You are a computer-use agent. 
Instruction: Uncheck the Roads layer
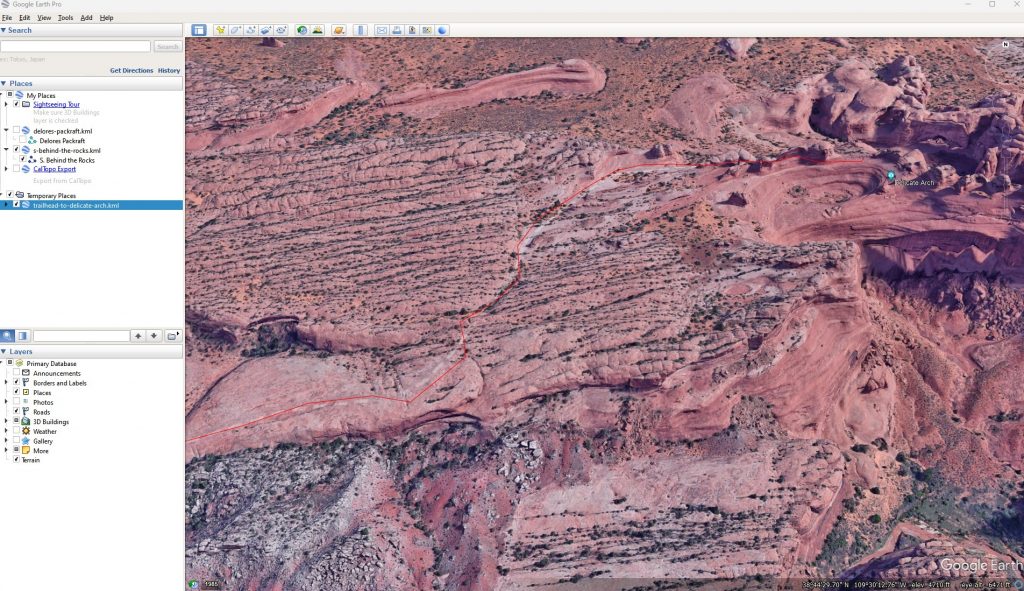coord(16,412)
